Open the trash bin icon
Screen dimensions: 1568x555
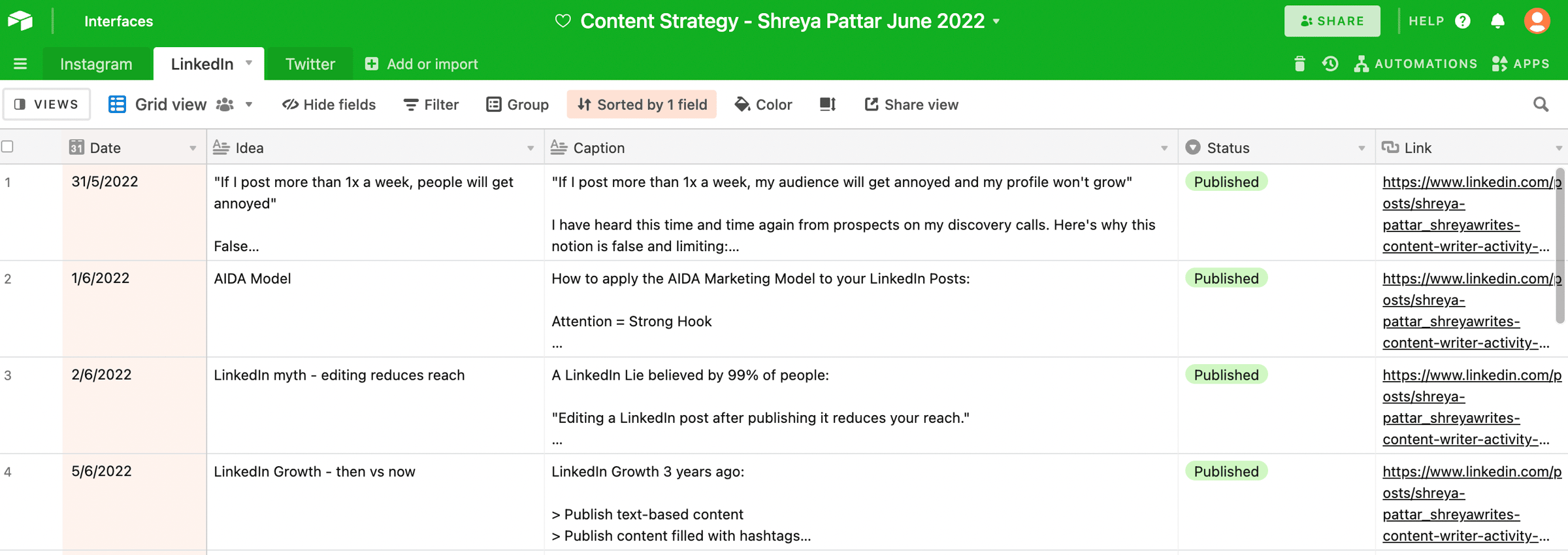point(1299,64)
